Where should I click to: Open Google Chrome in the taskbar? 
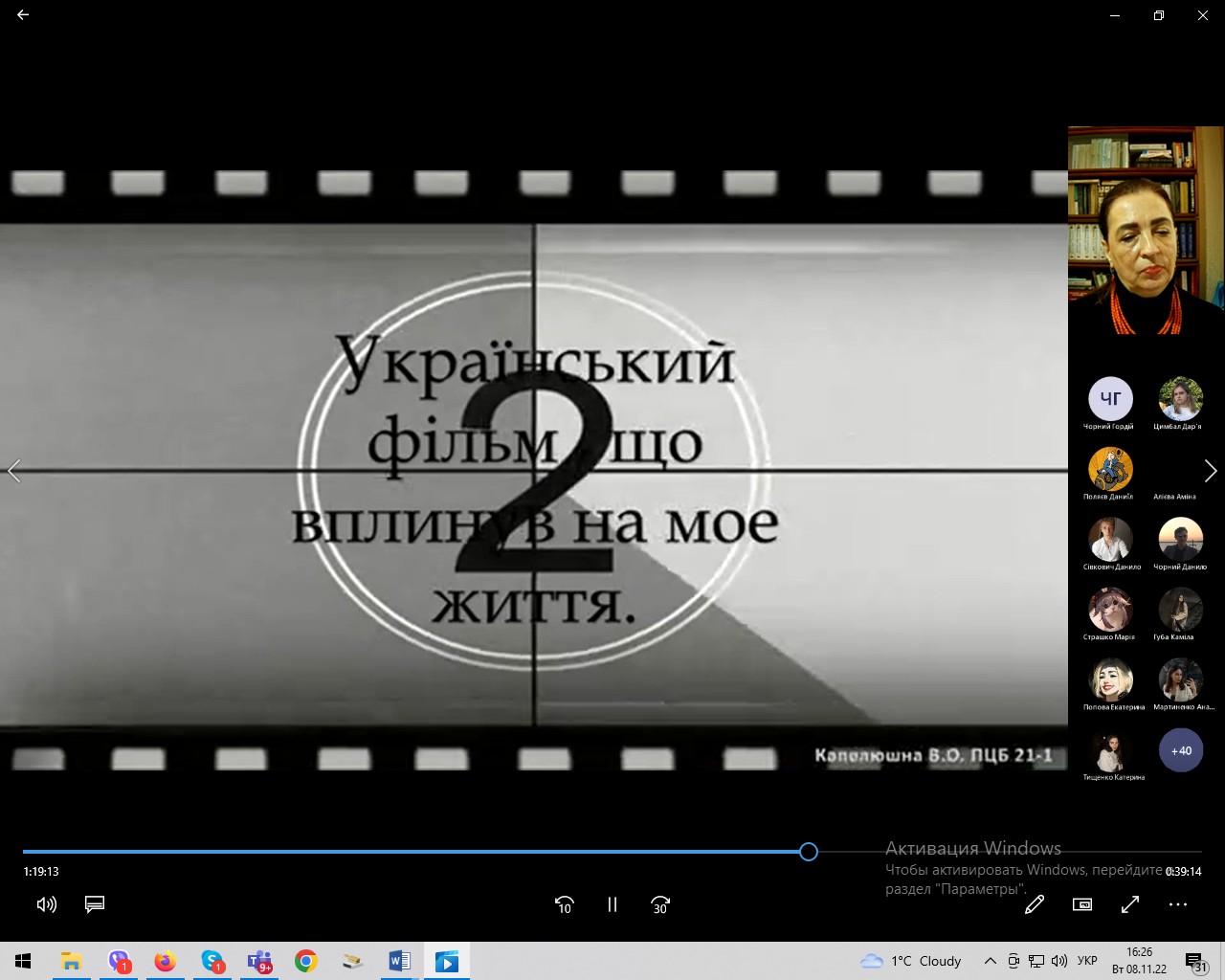point(306,961)
